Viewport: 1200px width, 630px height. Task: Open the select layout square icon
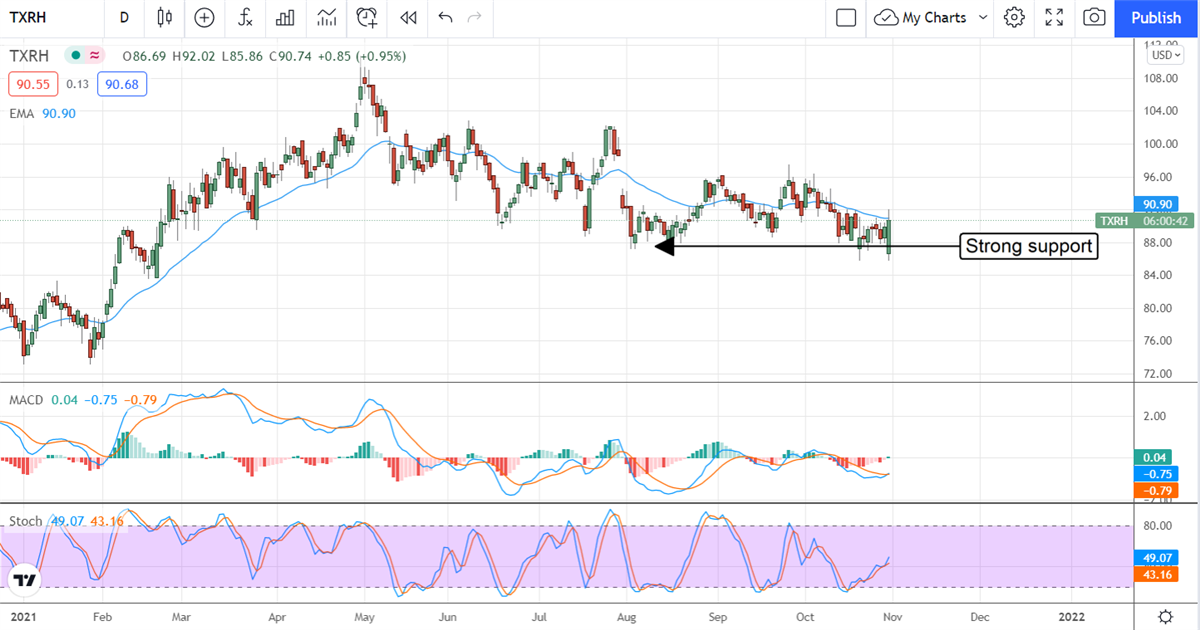[846, 17]
